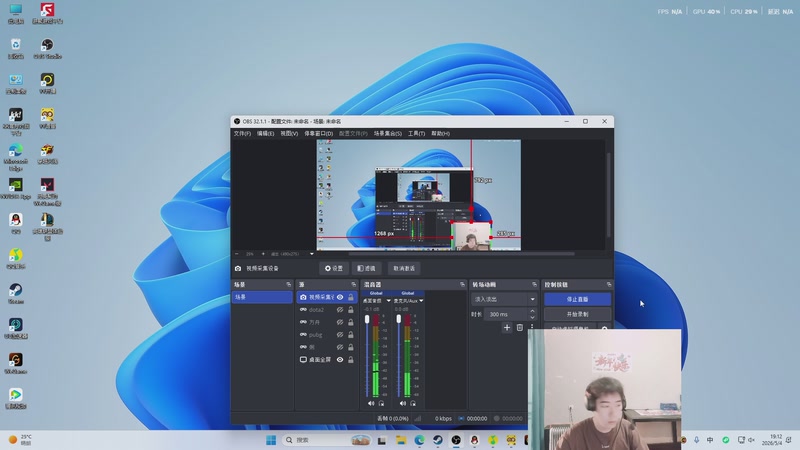
Task: Expand the 桌面音频 mixer channel dropdown arrow
Action: [388, 301]
